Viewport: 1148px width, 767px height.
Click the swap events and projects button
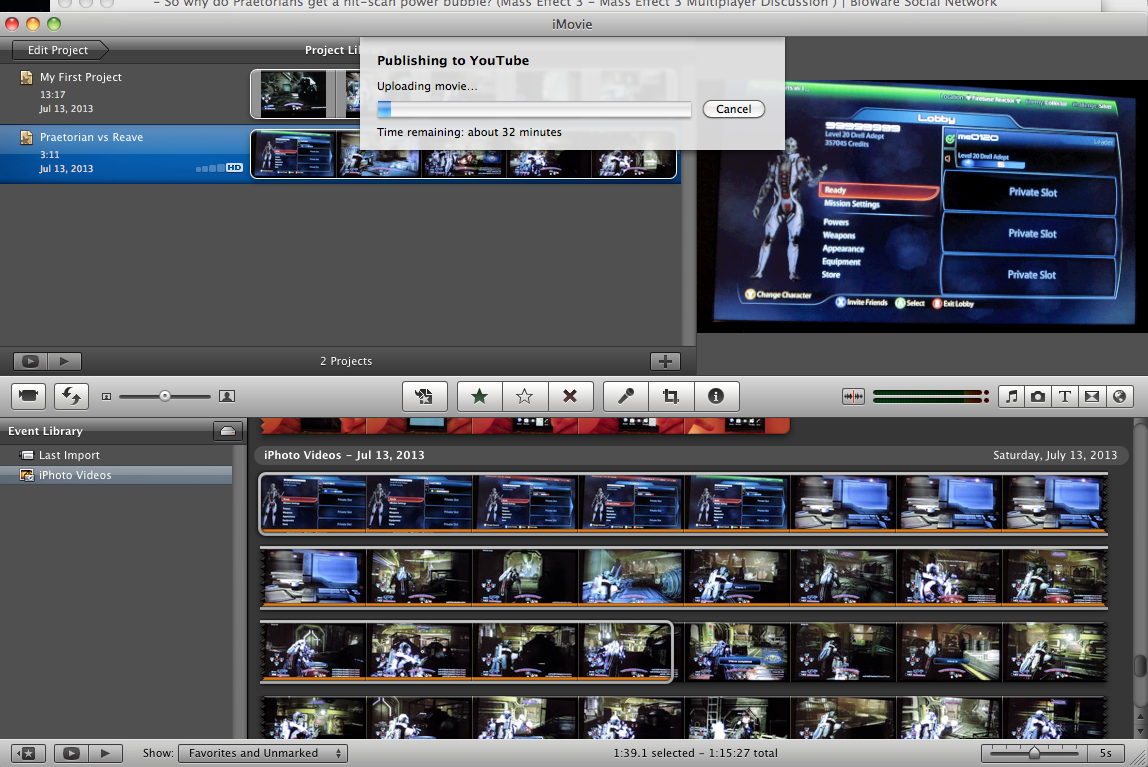(71, 396)
